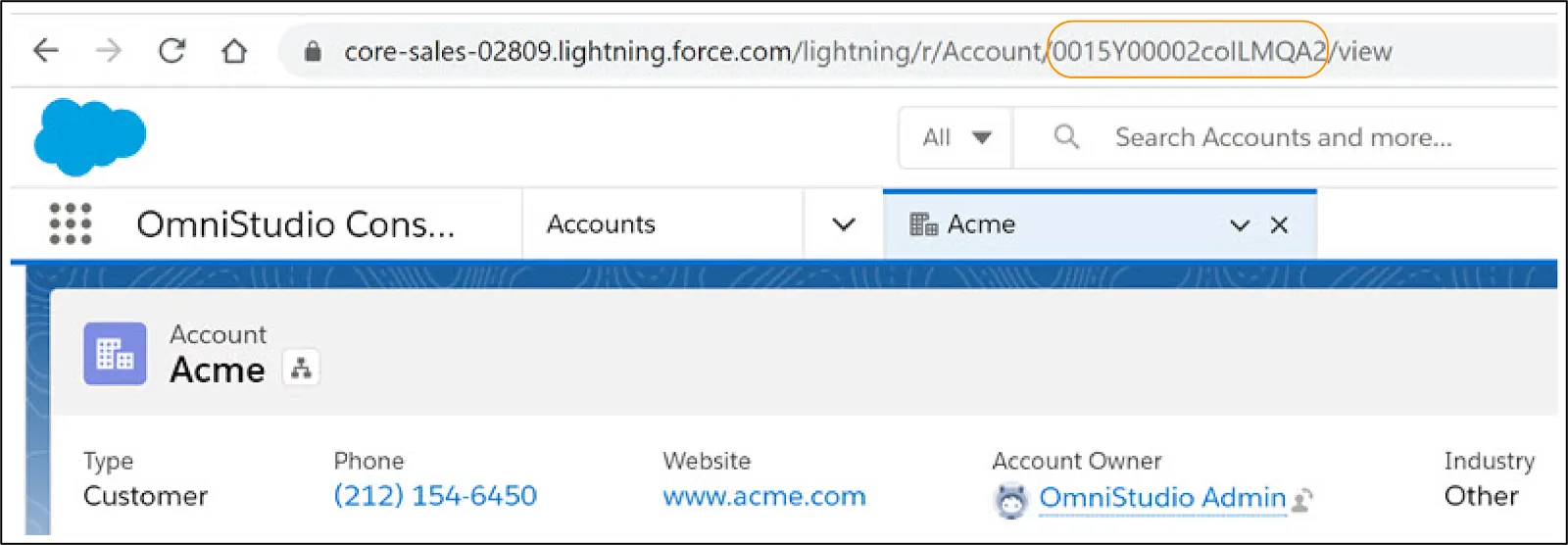The image size is (1568, 545).
Task: Open the All search scope dropdown
Action: pos(956,137)
